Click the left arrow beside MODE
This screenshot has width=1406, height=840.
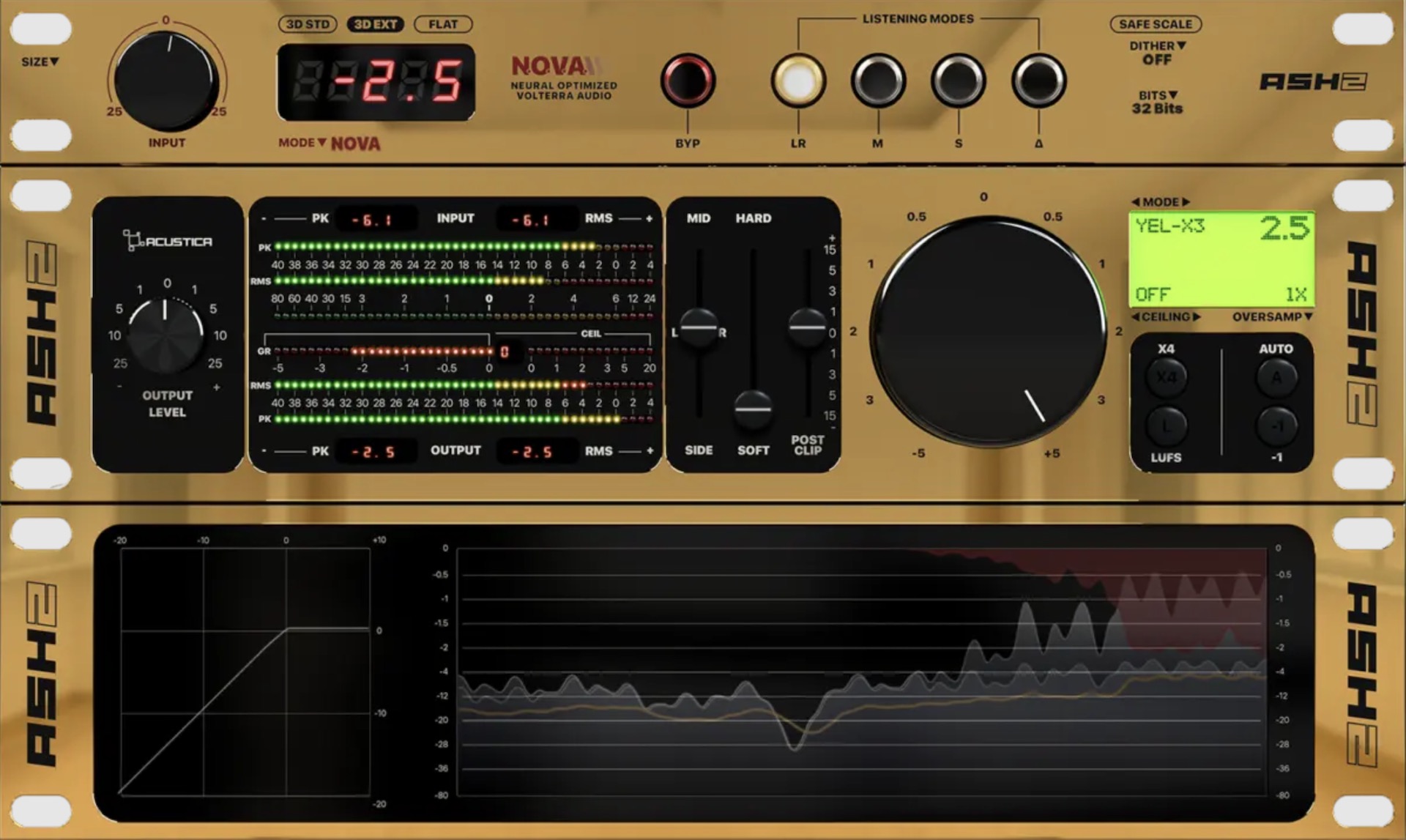click(1136, 202)
